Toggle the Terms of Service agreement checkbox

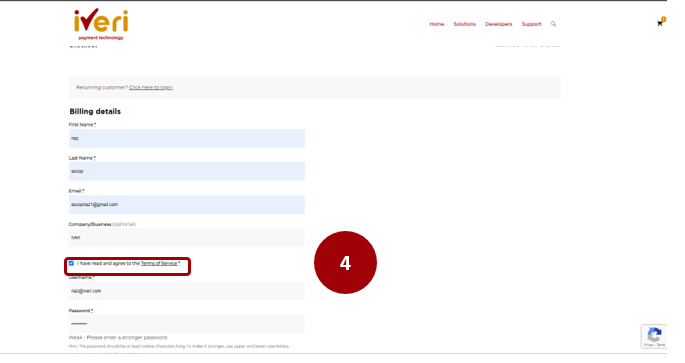click(x=71, y=263)
